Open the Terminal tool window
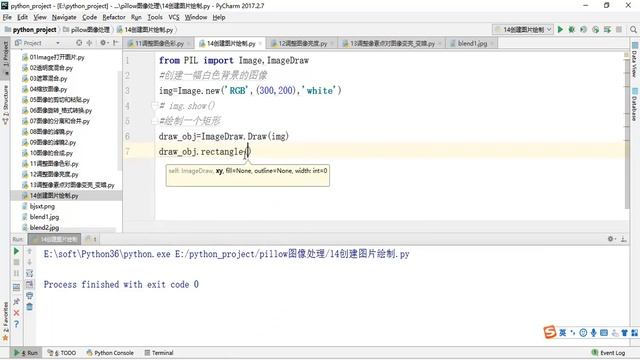640x360 pixels. point(158,353)
